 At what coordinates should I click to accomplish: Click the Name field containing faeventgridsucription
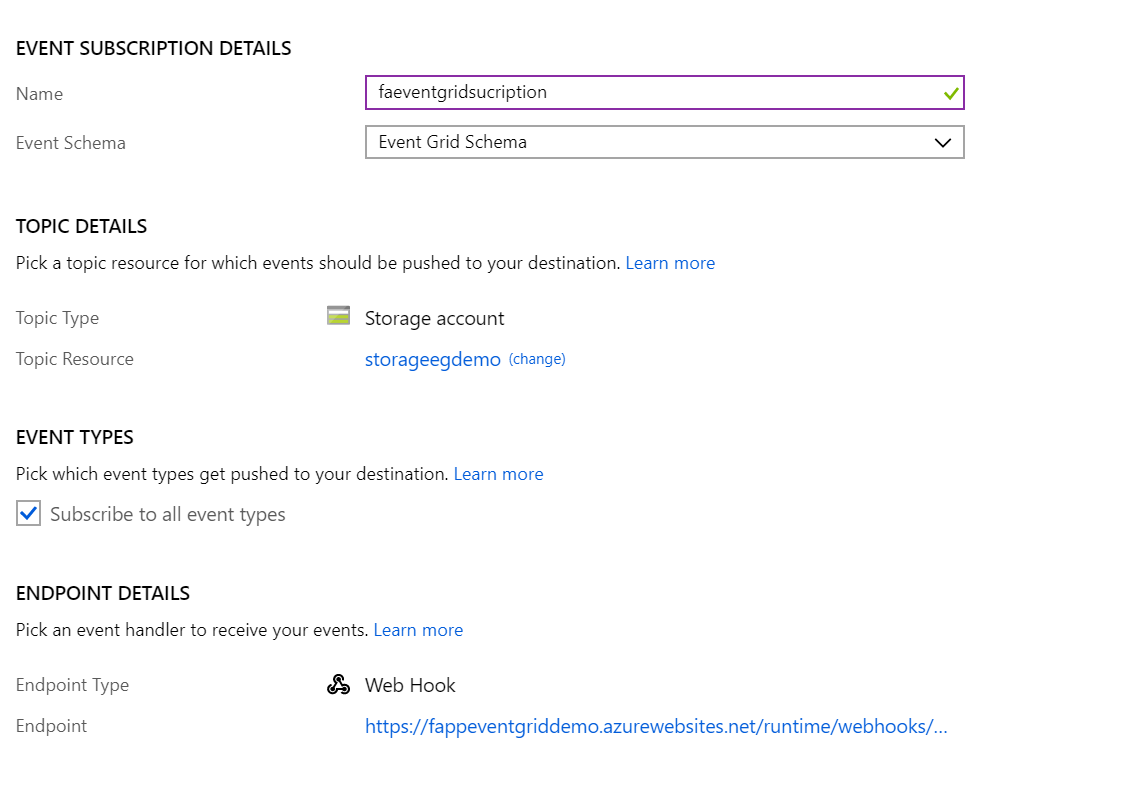[x=650, y=92]
